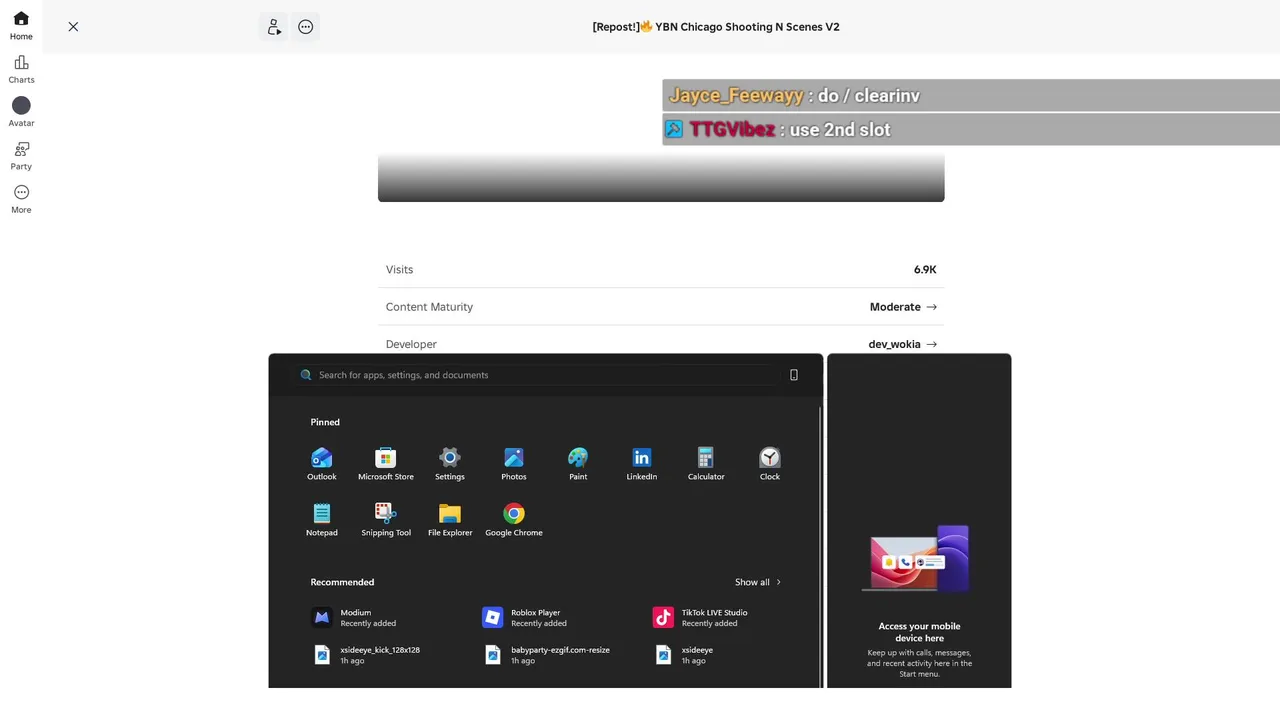Open the three-dot options menu in header
1280x720 pixels.
point(306,27)
